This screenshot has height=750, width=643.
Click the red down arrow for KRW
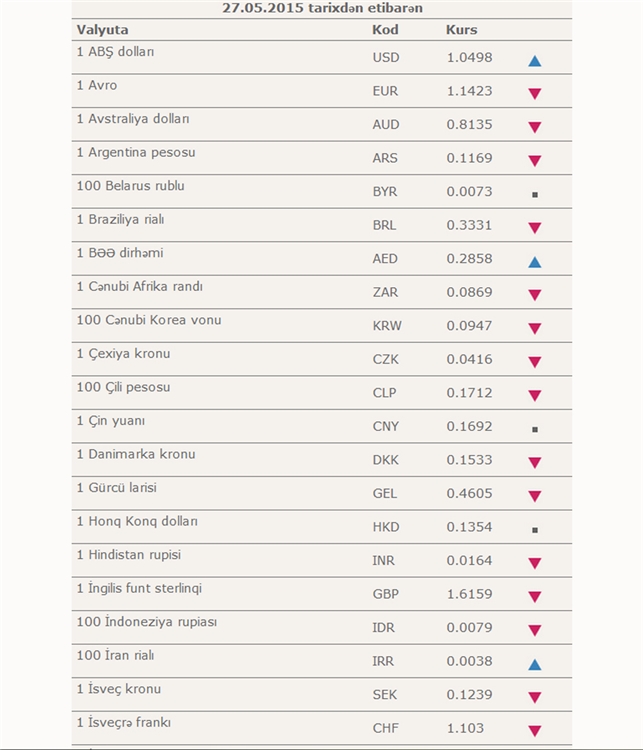(x=534, y=328)
